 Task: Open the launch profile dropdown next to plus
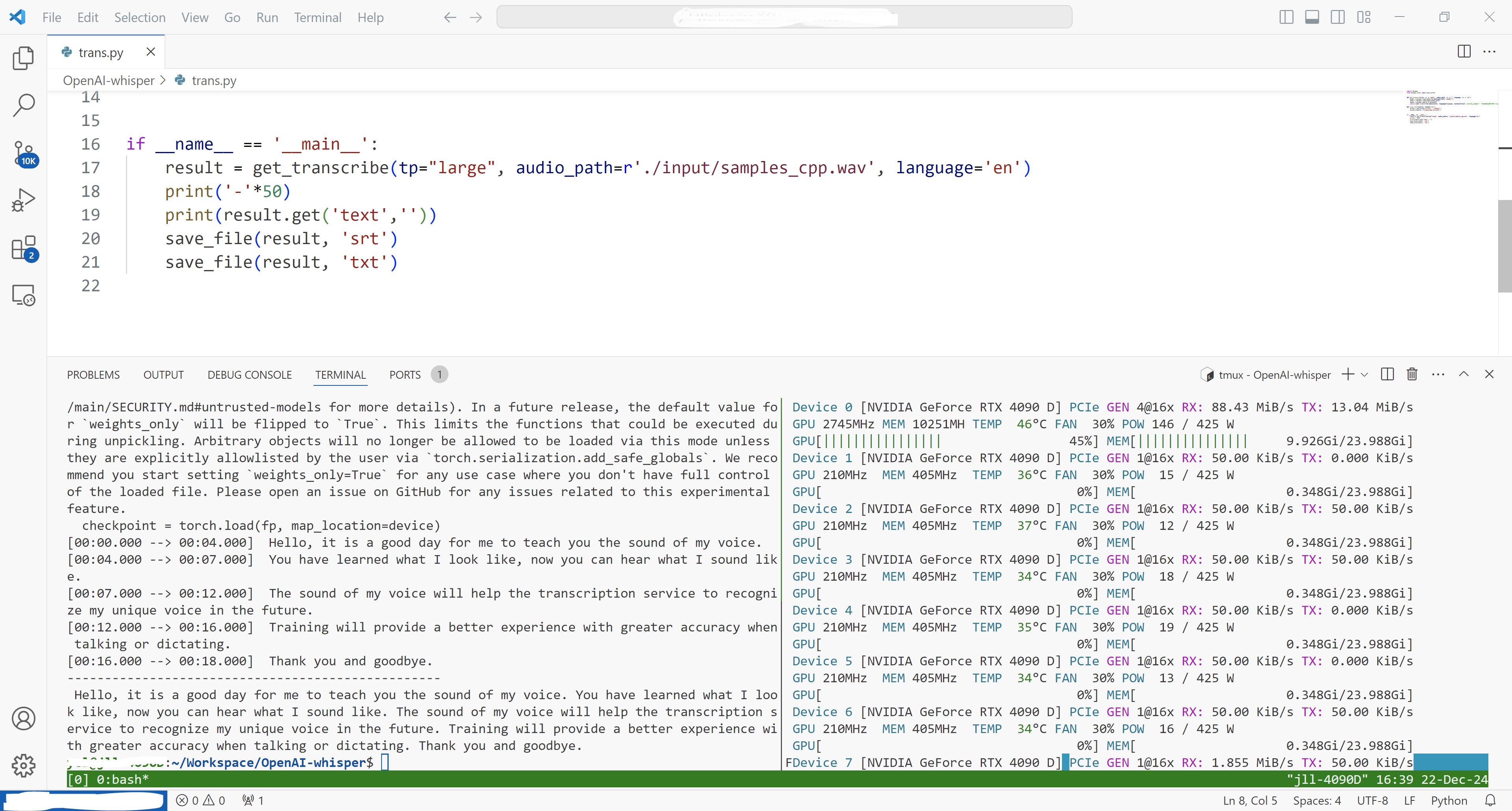click(x=1364, y=374)
